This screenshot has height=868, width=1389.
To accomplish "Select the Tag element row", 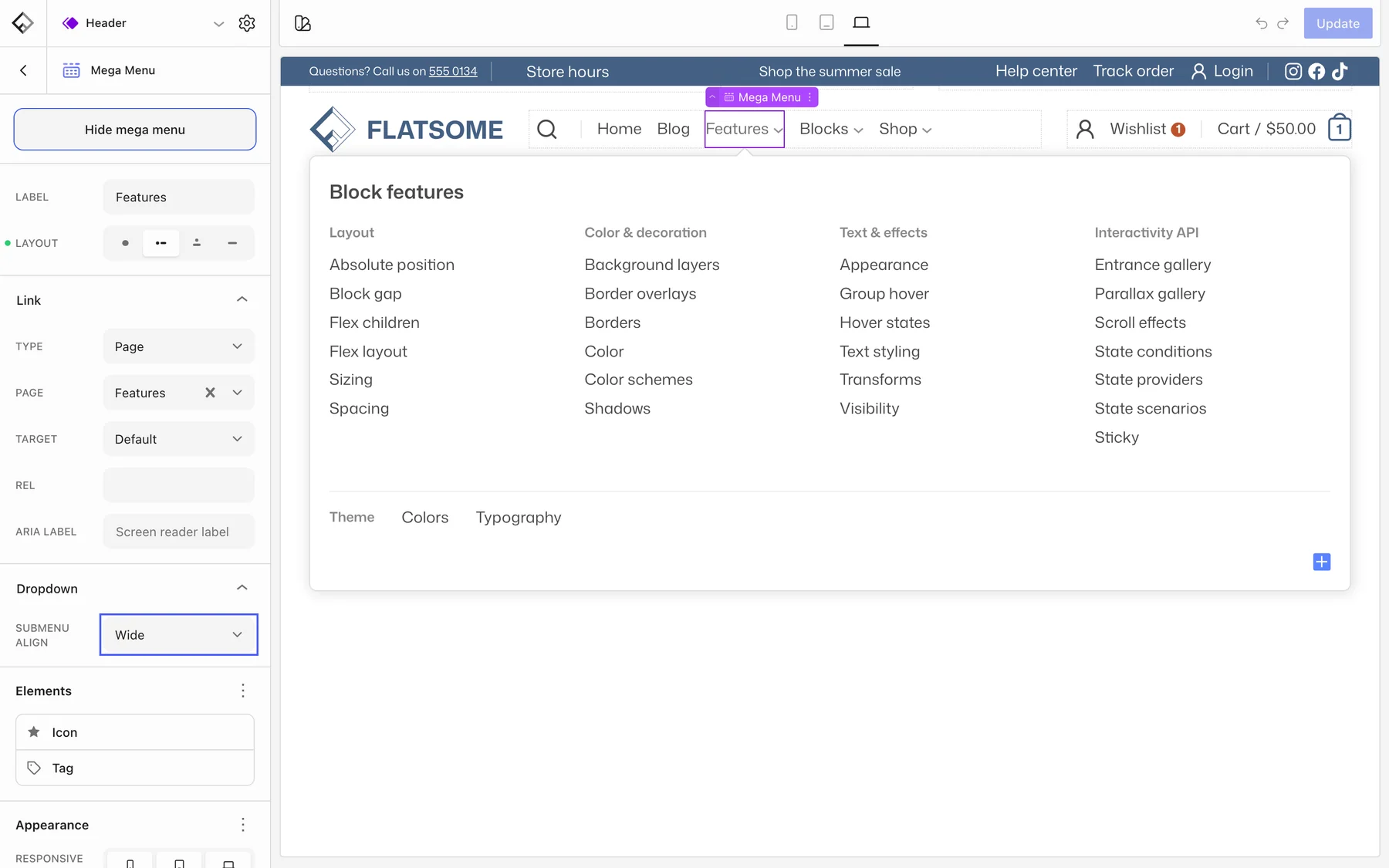I will tap(135, 768).
